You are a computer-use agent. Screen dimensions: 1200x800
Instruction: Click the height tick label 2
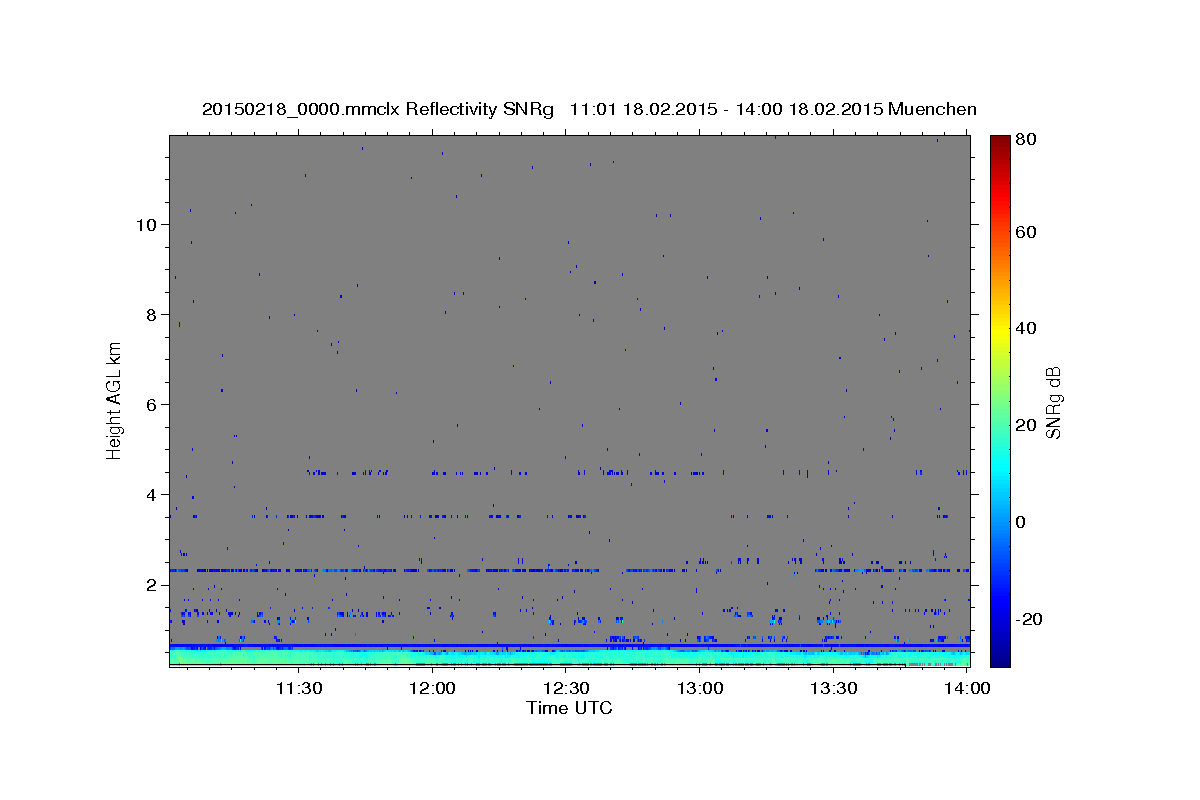151,584
